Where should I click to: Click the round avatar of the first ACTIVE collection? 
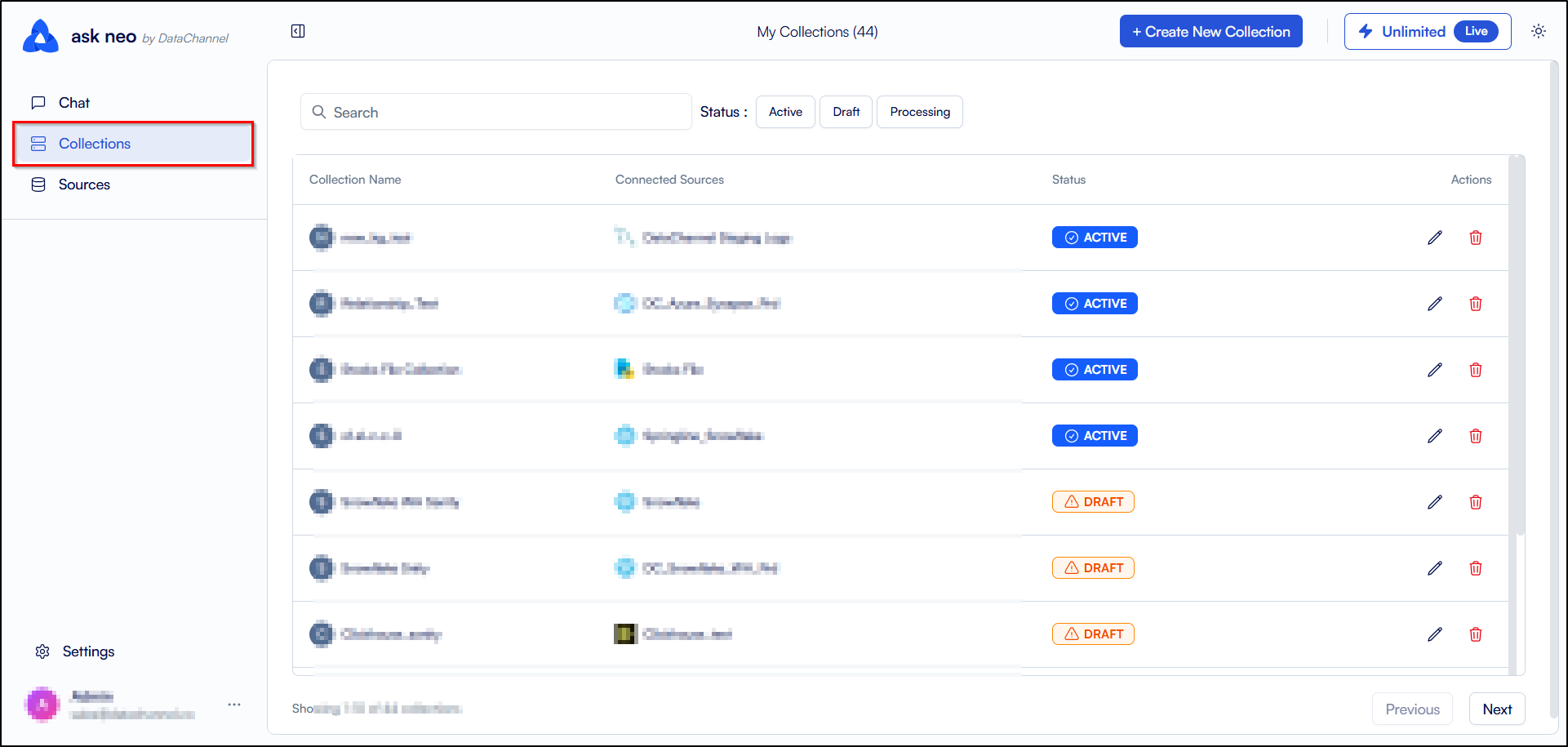point(322,238)
